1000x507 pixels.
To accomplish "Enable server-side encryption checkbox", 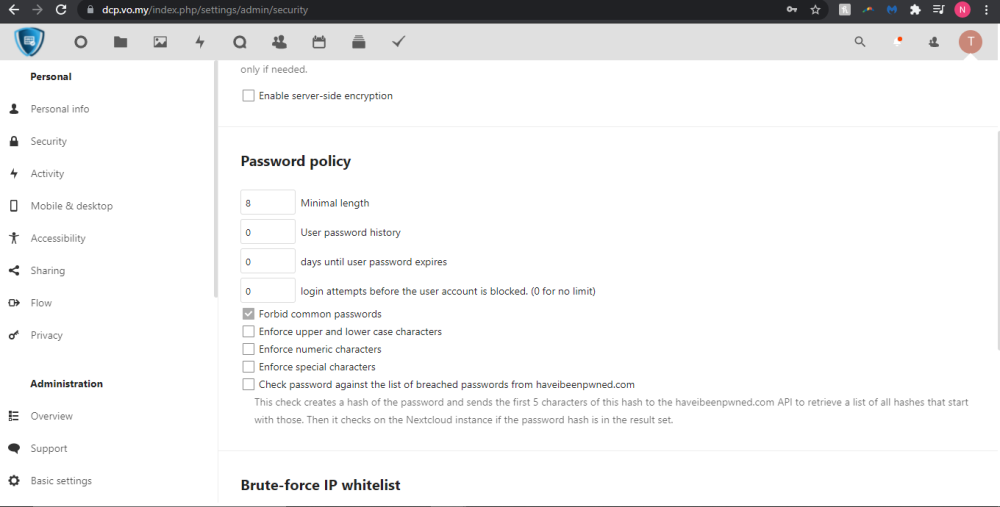I will point(248,96).
